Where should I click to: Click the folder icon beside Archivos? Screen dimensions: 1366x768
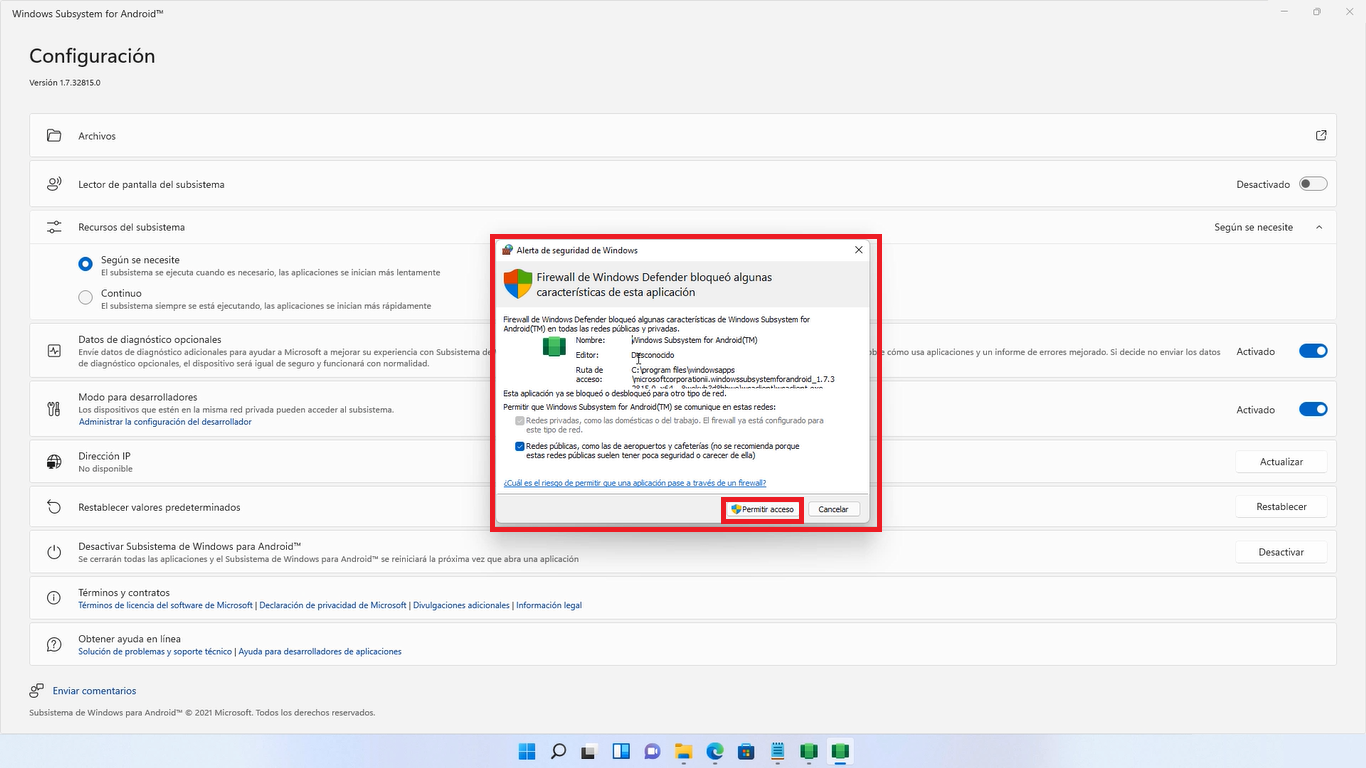(54, 135)
